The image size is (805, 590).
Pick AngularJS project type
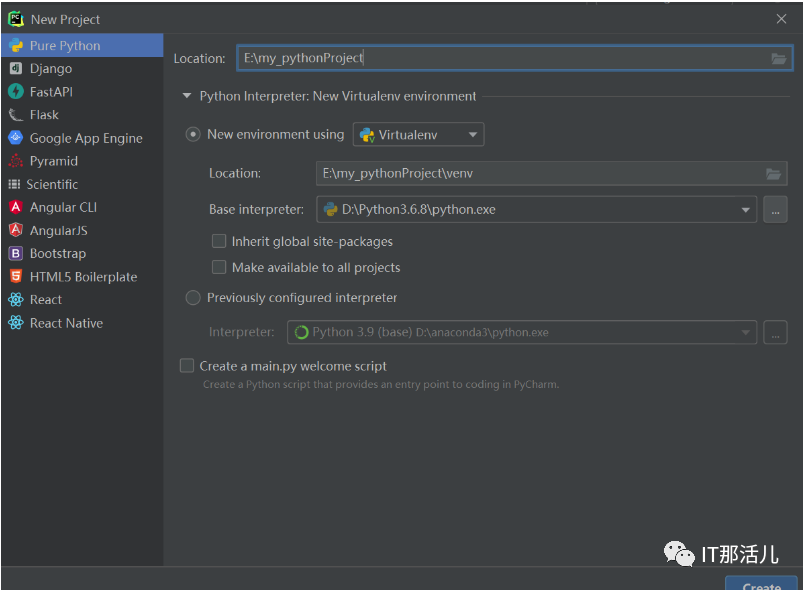point(82,230)
